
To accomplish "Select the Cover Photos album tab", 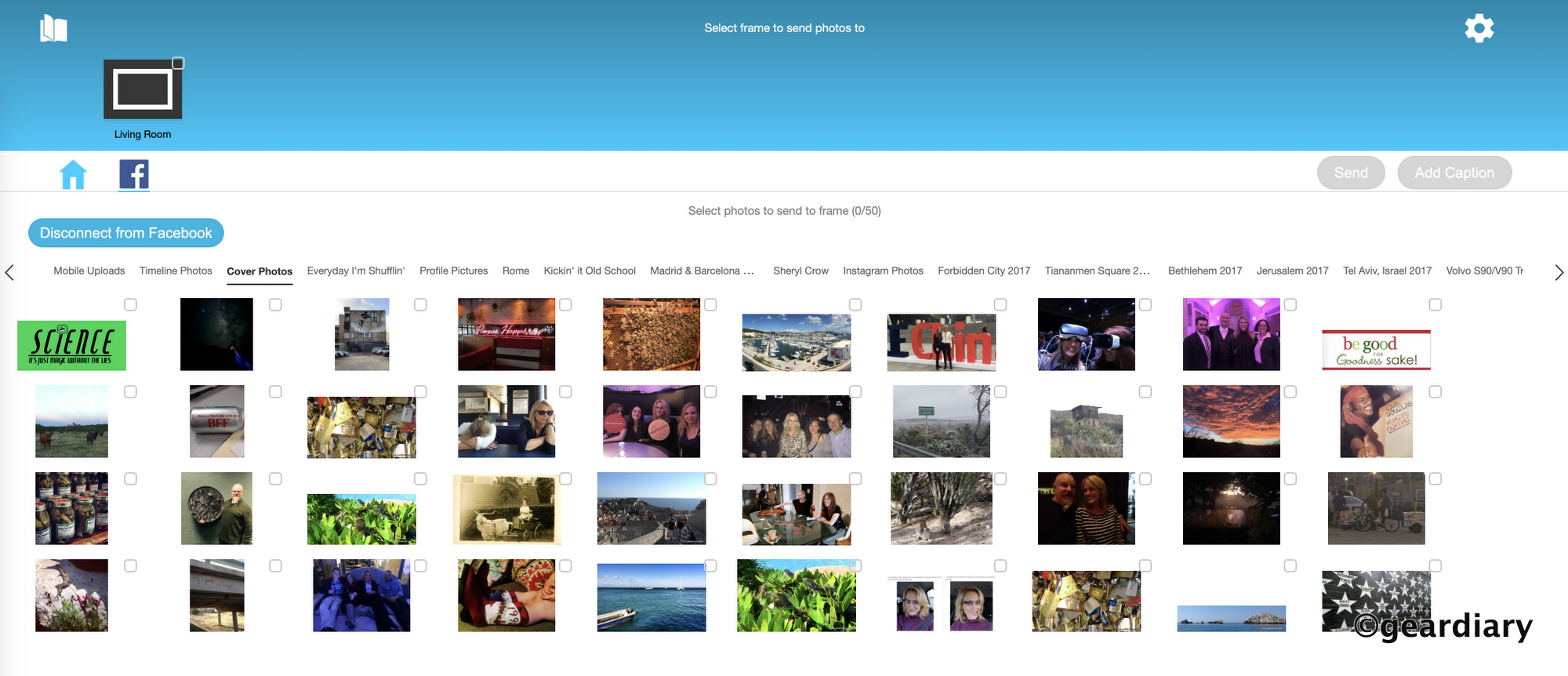I will 260,271.
